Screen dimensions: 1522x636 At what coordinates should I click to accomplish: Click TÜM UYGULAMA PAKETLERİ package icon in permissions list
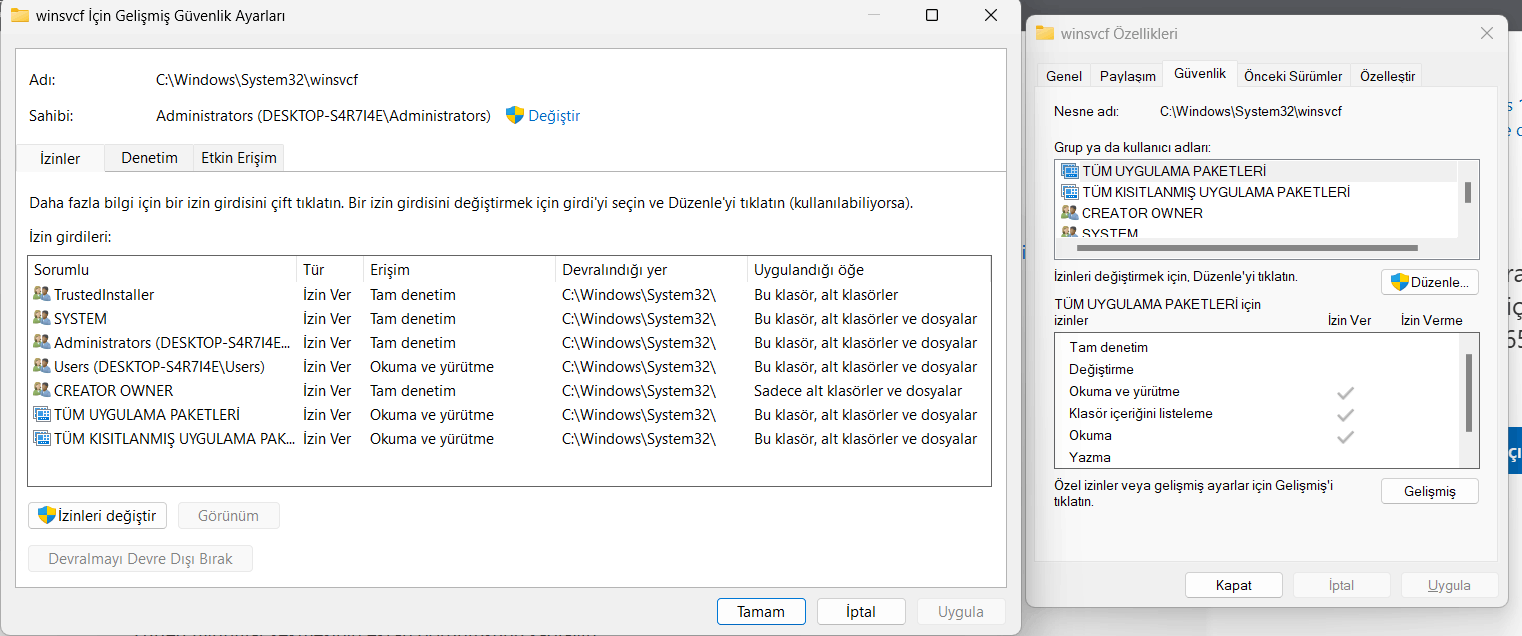tap(42, 415)
